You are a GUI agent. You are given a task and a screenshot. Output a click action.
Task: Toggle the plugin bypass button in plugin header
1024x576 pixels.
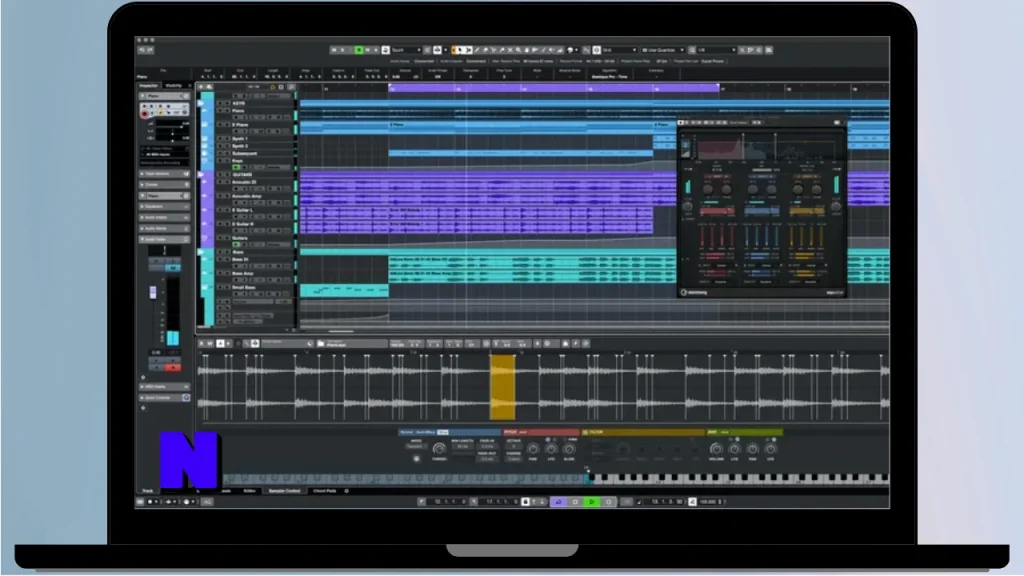(681, 122)
